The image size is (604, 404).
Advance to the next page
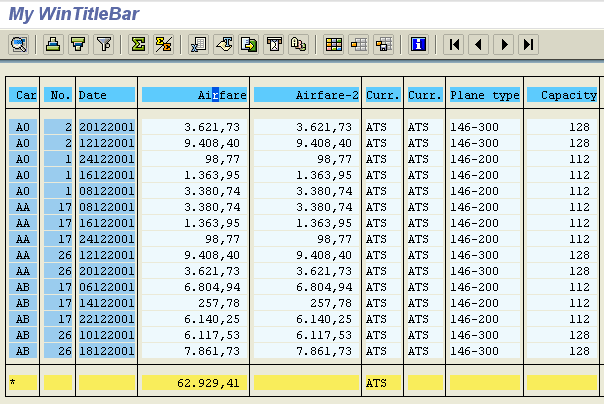503,44
